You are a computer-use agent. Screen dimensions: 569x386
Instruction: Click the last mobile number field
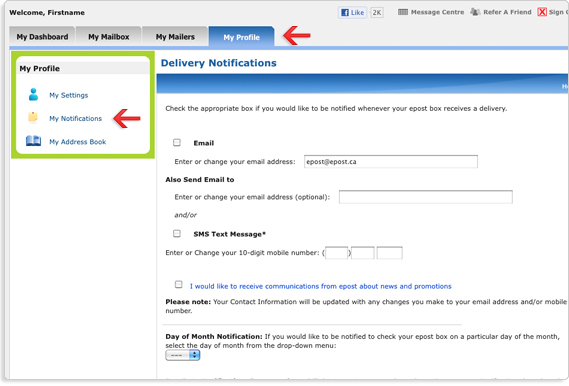coord(389,253)
